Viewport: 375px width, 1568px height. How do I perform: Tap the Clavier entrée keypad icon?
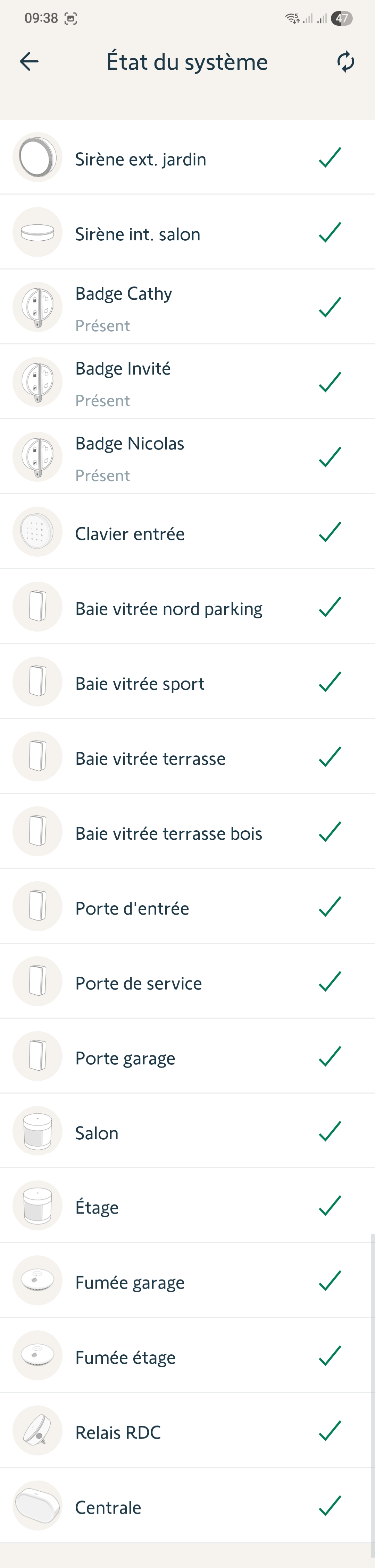pyautogui.click(x=37, y=532)
